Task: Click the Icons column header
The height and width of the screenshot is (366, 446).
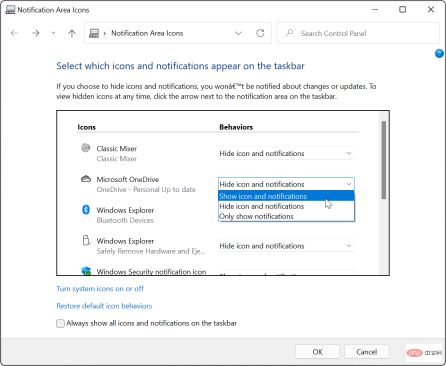Action: [86, 127]
